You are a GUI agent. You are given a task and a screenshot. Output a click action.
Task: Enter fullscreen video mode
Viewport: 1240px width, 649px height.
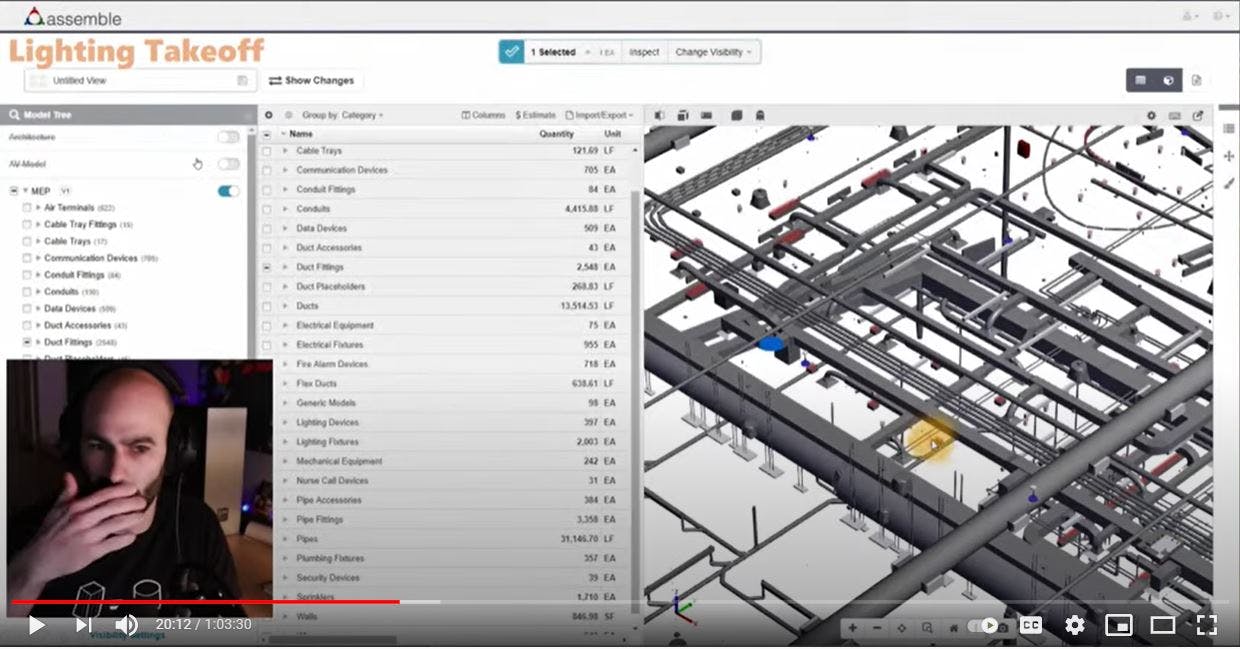[x=1206, y=625]
